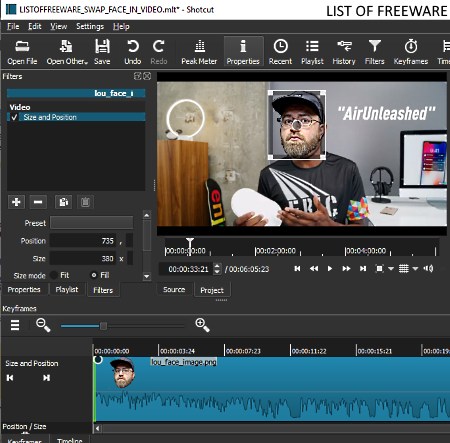Skip to the start of playback
The height and width of the screenshot is (443, 450).
(x=297, y=268)
